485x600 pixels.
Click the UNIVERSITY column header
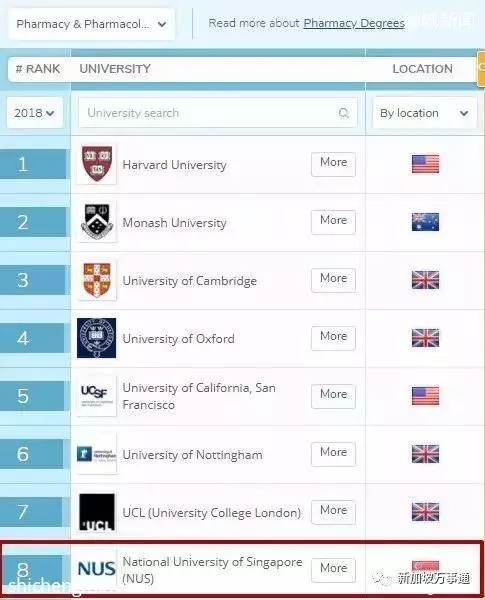115,69
